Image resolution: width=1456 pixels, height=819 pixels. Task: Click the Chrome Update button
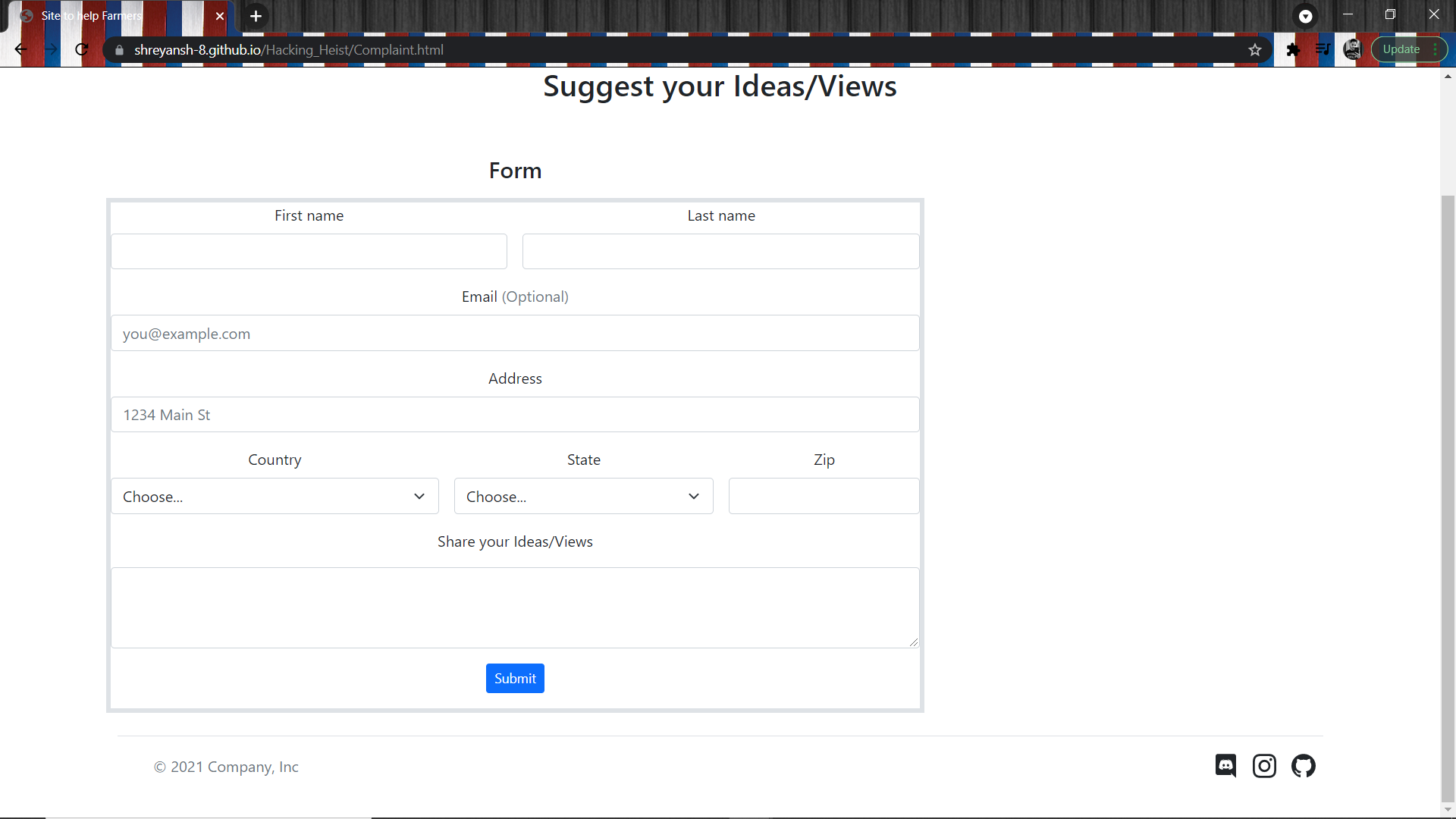coord(1401,50)
